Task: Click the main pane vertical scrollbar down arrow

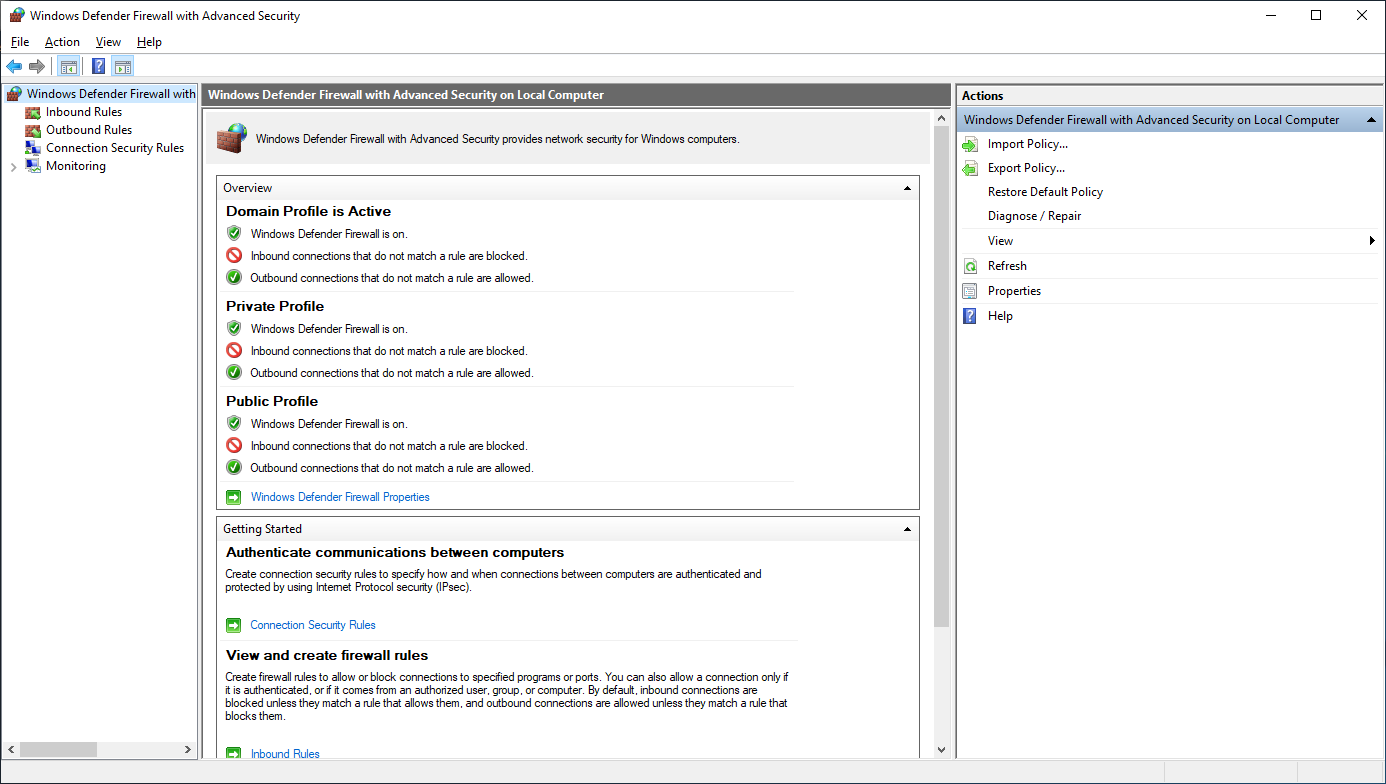Action: click(941, 749)
